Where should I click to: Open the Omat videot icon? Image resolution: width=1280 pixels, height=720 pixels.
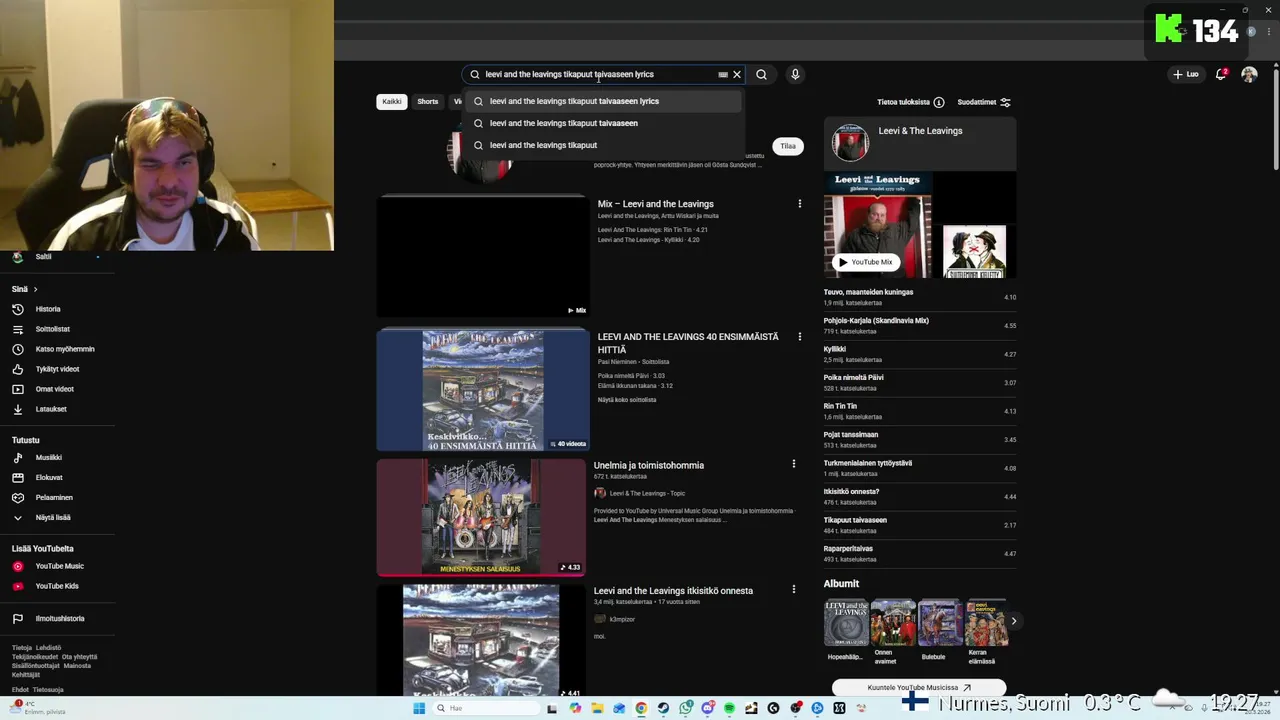(17, 389)
